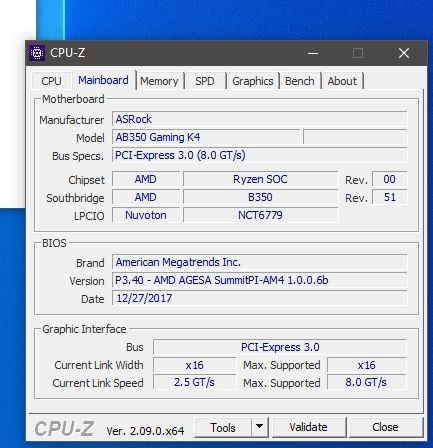Image resolution: width=433 pixels, height=448 pixels.
Task: Switch to the SPD tab
Action: 205,81
